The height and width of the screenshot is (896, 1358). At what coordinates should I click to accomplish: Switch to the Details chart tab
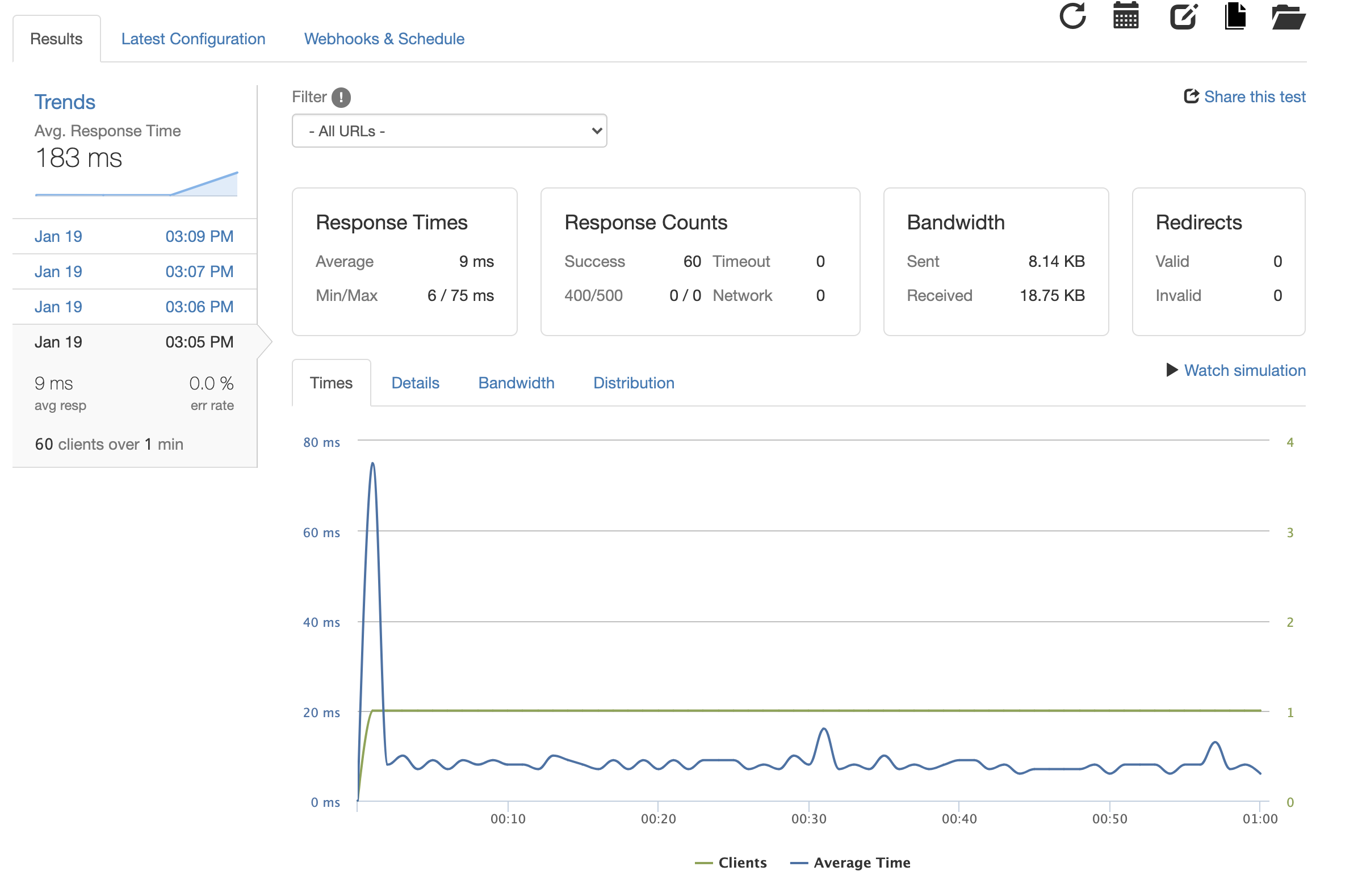tap(416, 383)
